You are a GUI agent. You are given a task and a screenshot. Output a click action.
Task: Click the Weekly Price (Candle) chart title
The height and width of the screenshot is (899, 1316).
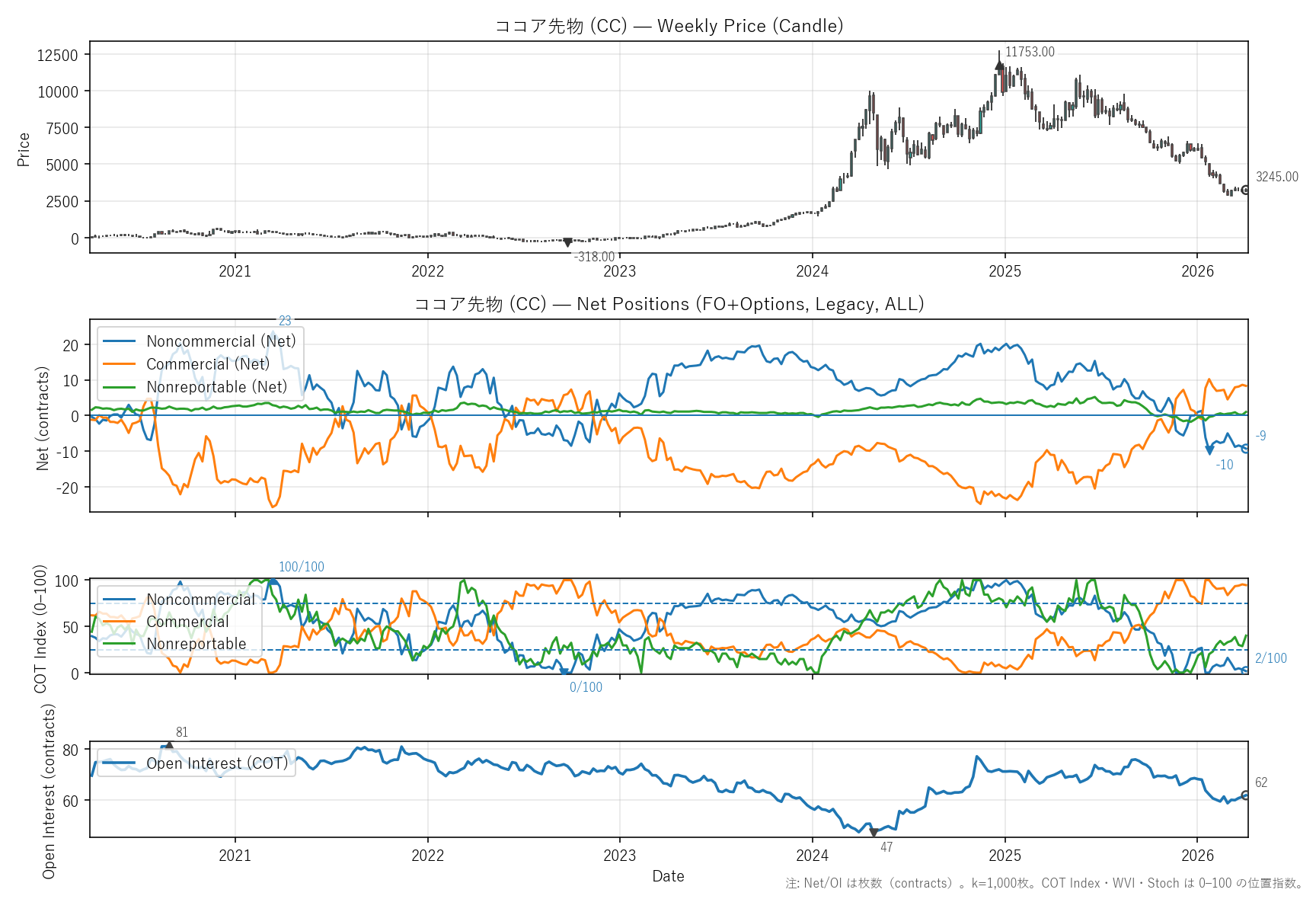(x=669, y=26)
